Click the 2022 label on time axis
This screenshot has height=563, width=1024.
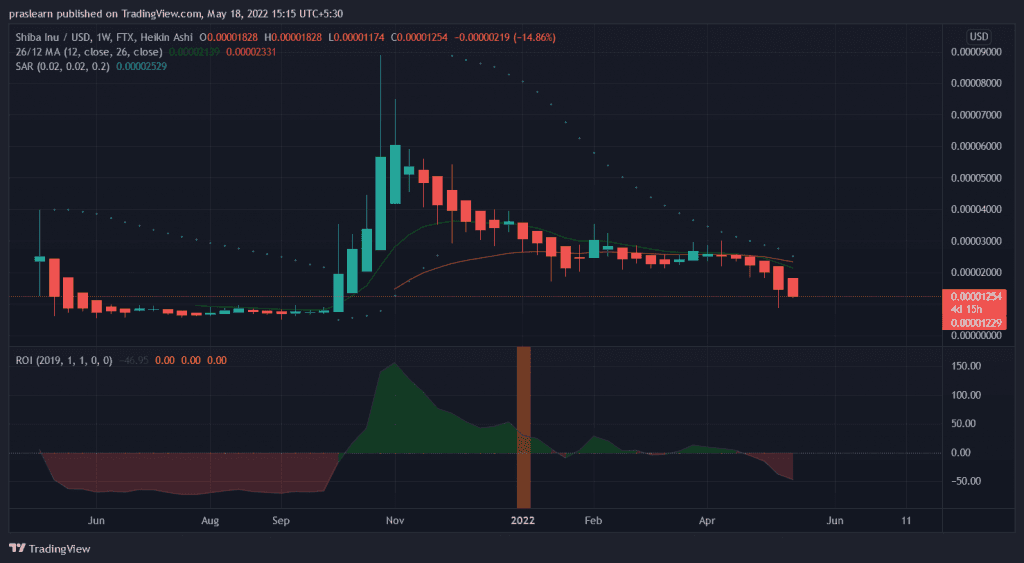click(x=522, y=521)
